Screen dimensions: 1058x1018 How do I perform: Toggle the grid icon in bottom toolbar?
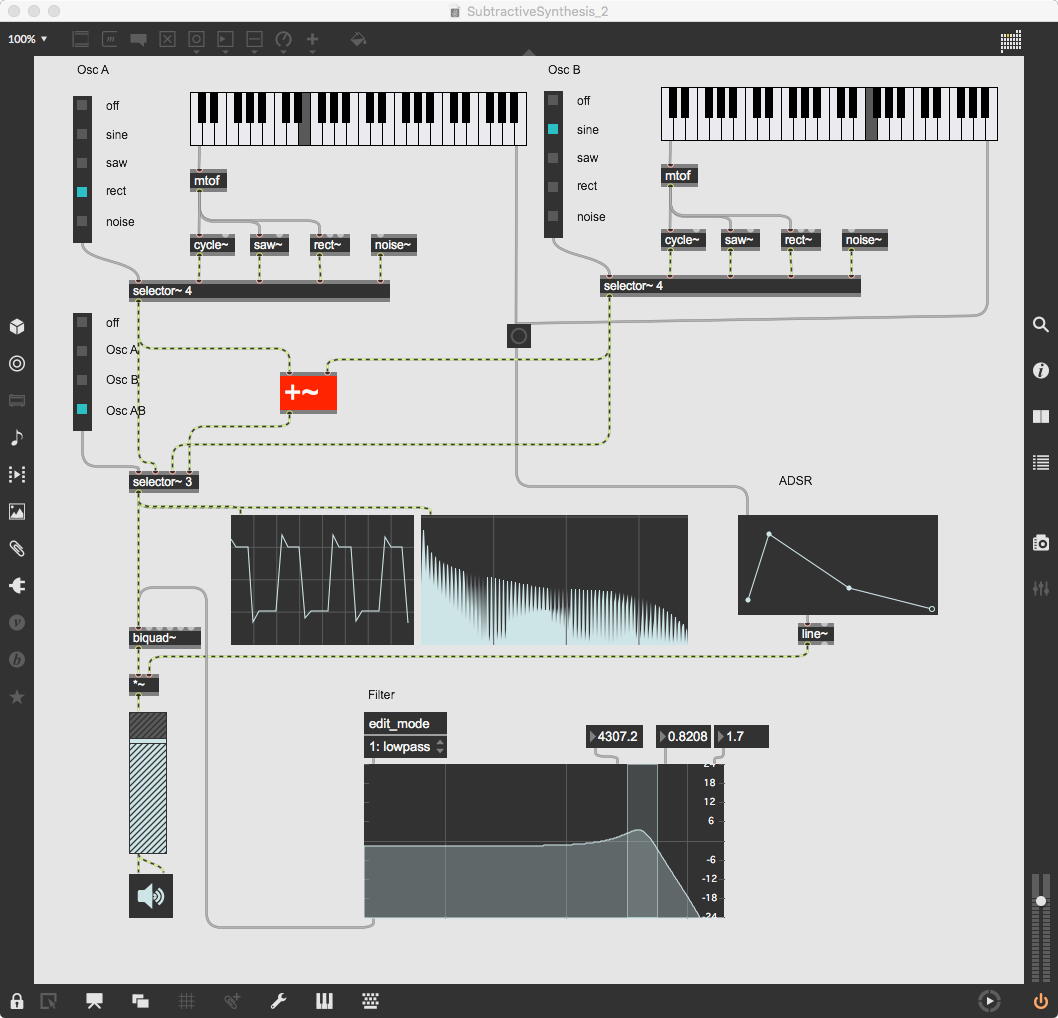[186, 1000]
